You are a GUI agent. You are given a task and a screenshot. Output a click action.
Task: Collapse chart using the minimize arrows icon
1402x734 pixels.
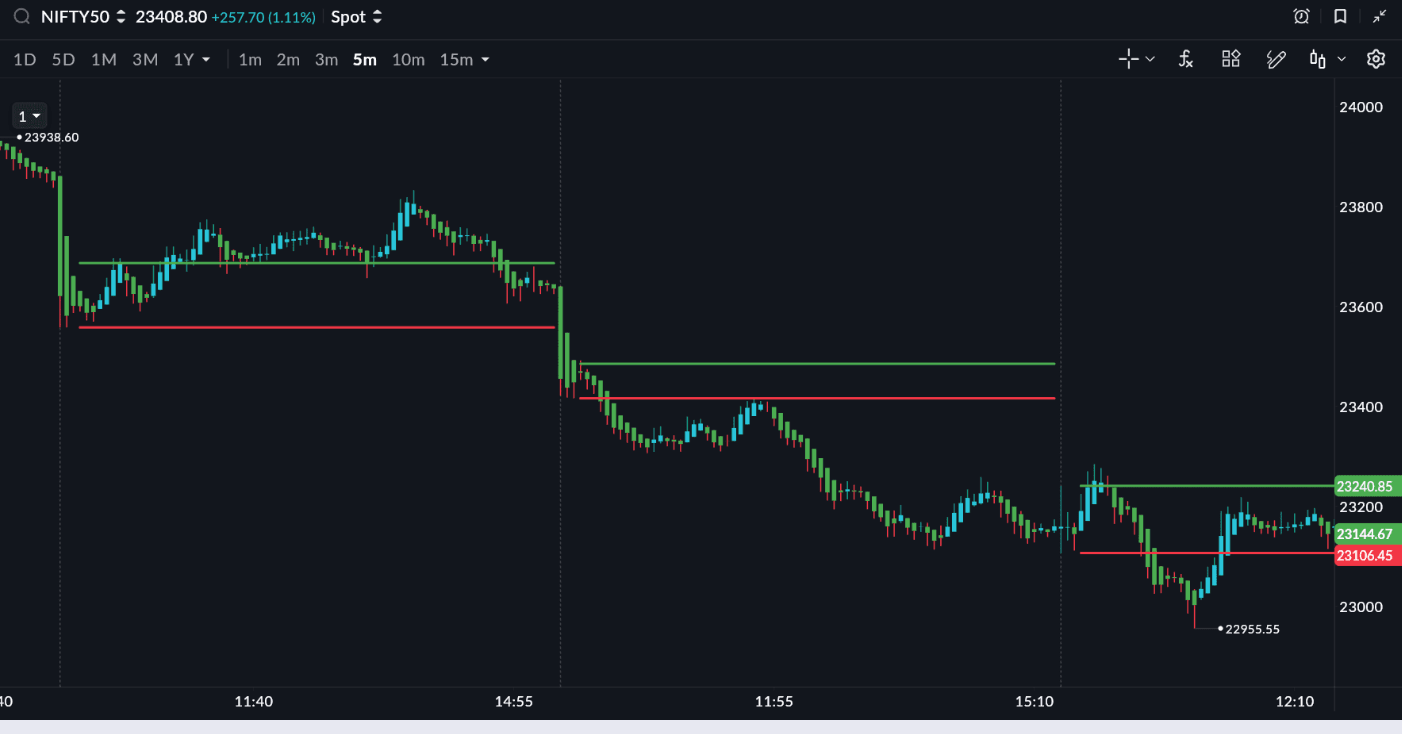(1379, 17)
